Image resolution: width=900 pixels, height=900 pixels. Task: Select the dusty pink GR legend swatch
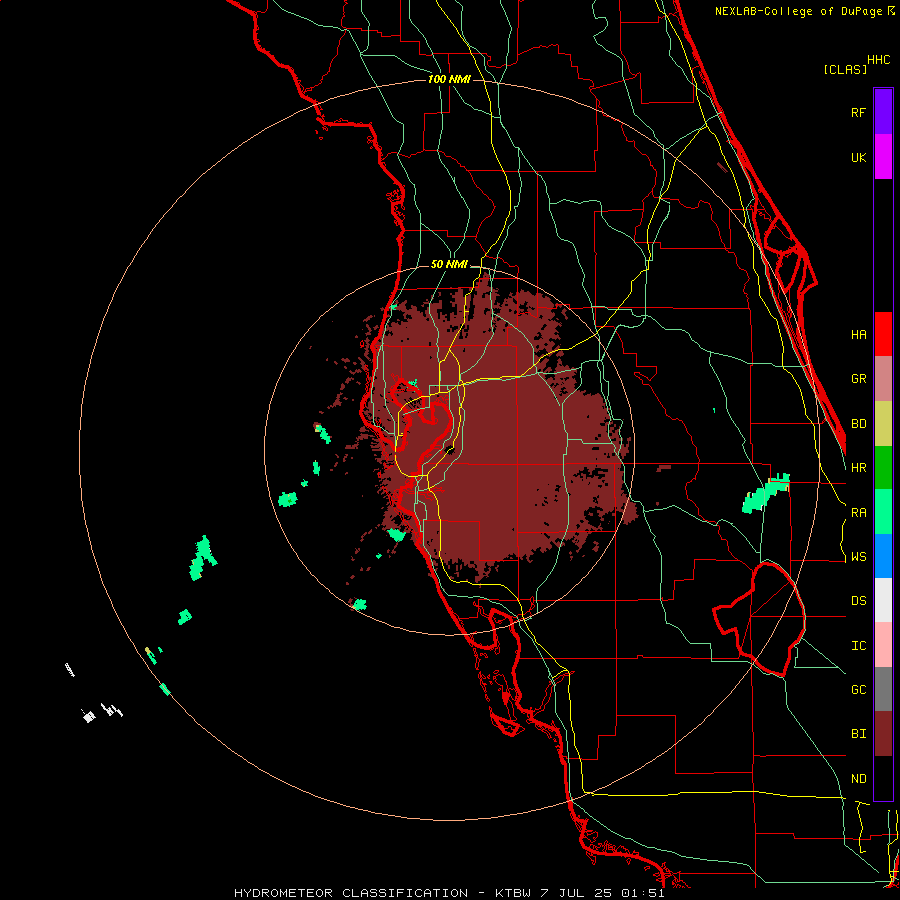click(883, 379)
